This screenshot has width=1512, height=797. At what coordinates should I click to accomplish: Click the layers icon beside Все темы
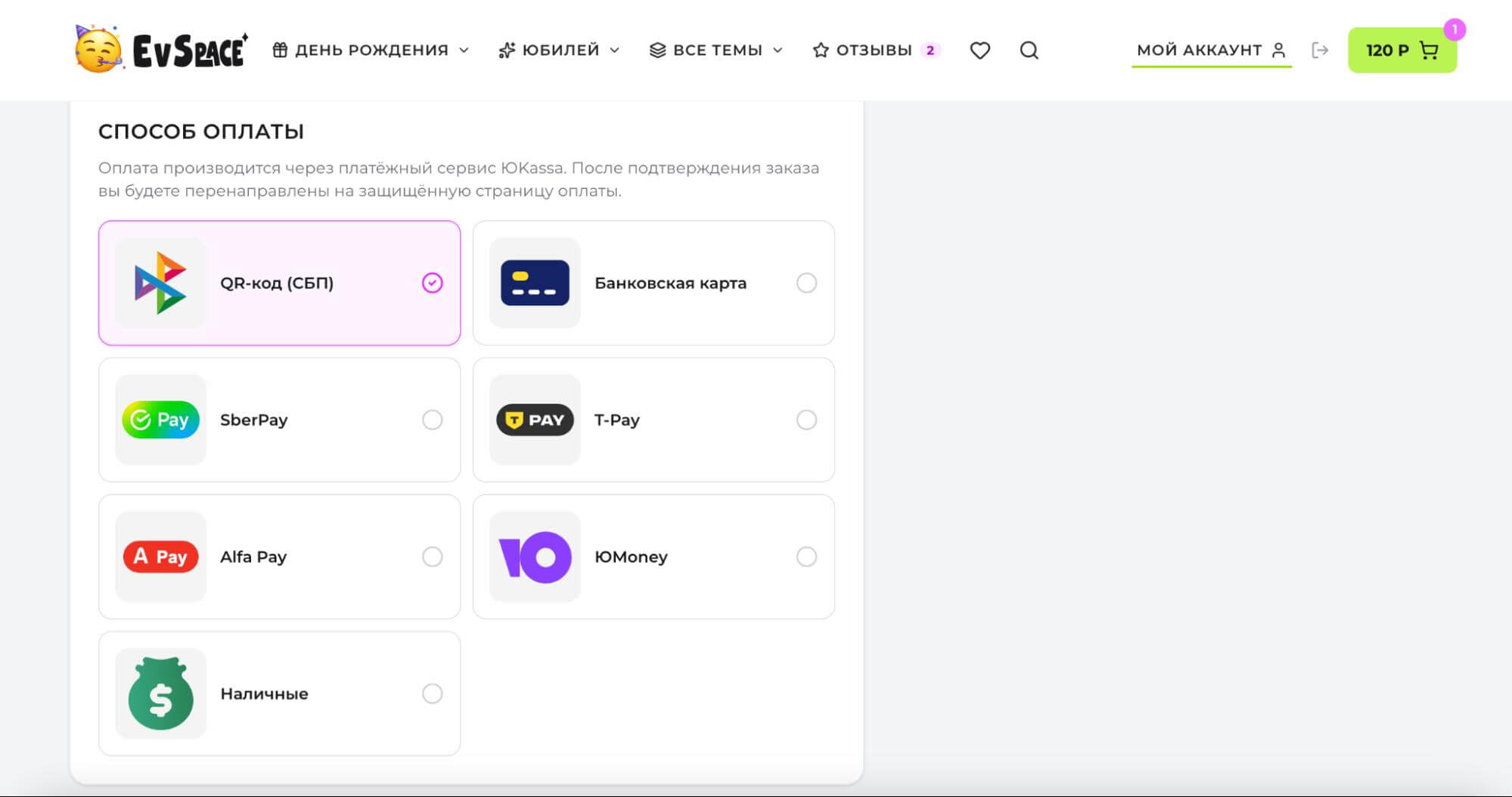pos(657,50)
